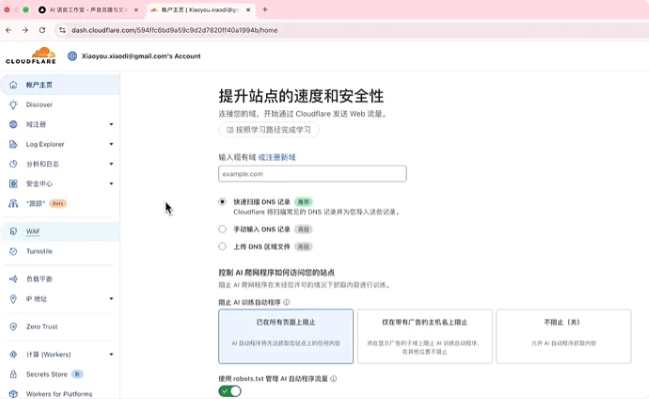This screenshot has height=399, width=649.
Task: Select the quick scan DNS records radio
Action: click(x=222, y=202)
